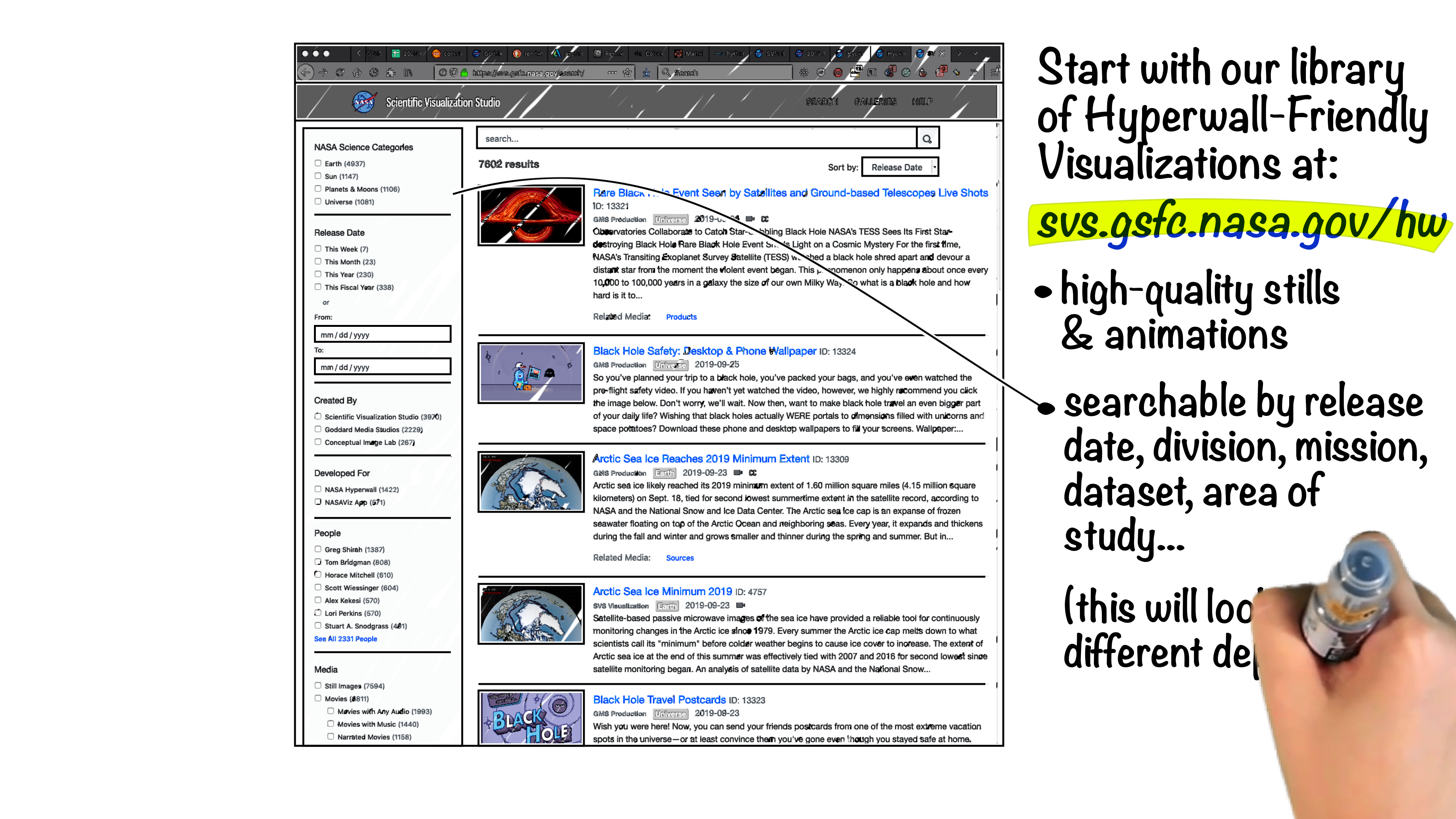
Task: Reload the current page
Action: (x=340, y=72)
